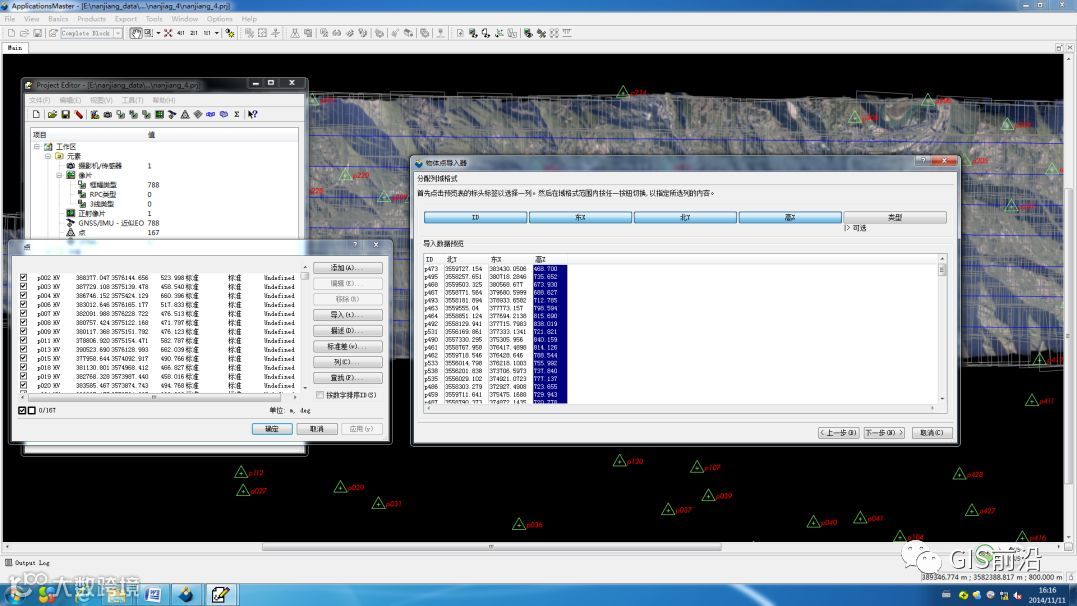1077x606 pixels.
Task: Click the diamond-shaped icon in Project Editor toolbar
Action: (x=198, y=115)
